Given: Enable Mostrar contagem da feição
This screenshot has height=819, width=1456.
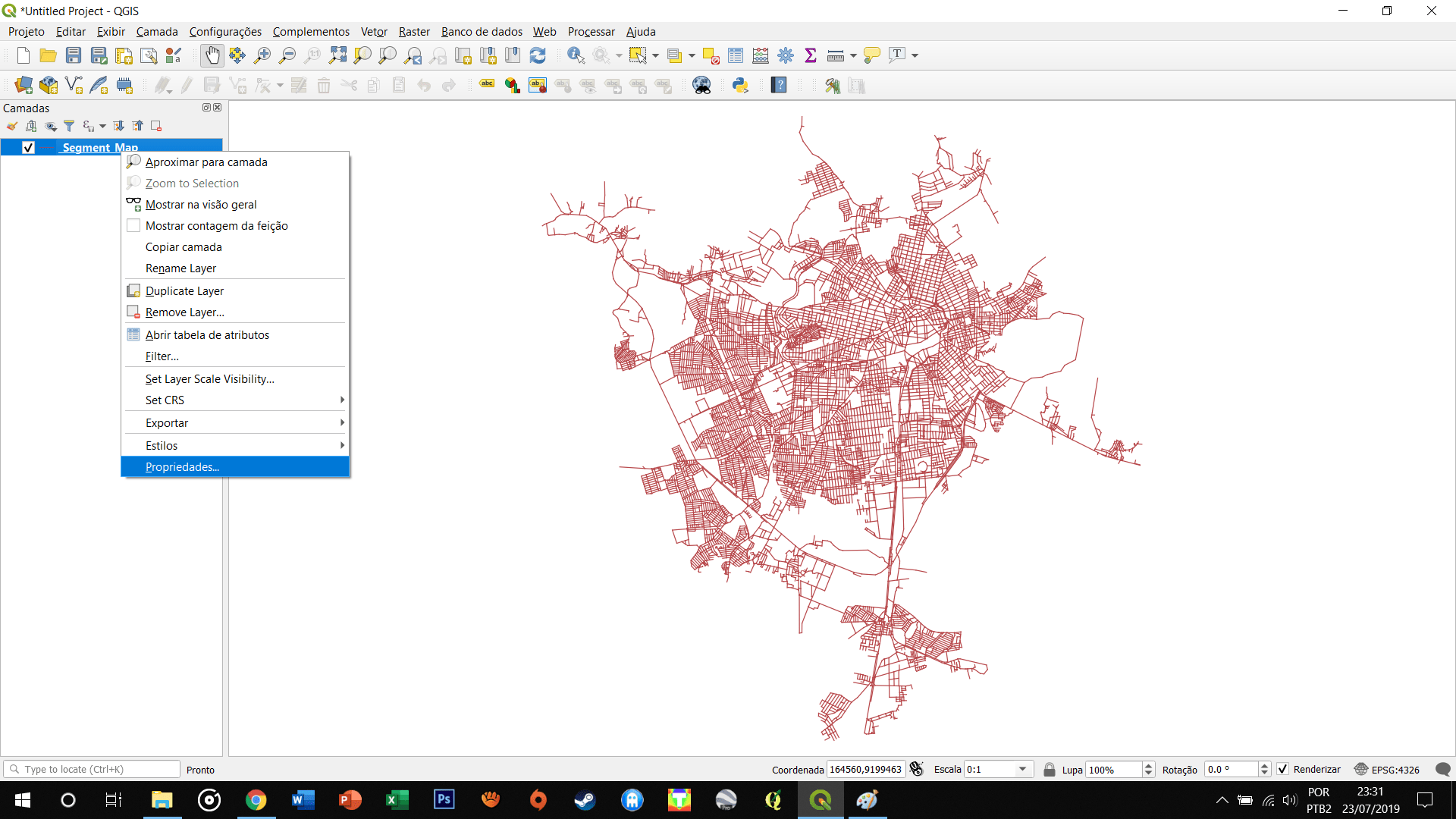Looking at the screenshot, I should [x=217, y=225].
